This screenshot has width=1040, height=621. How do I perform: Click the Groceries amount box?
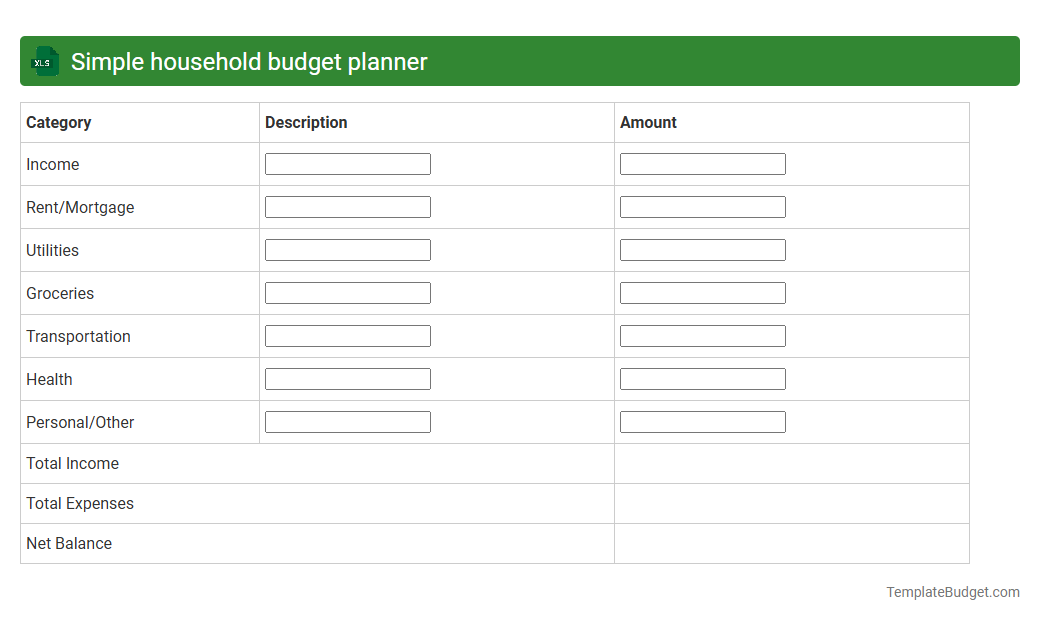(702, 292)
